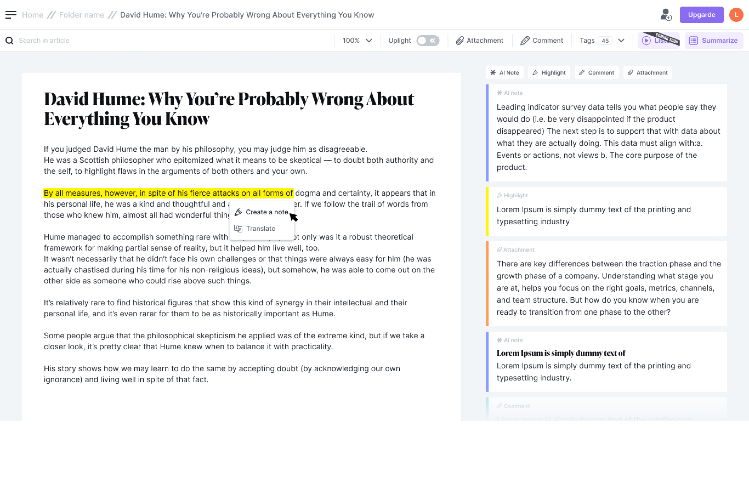Click the article title heading

tap(229, 109)
